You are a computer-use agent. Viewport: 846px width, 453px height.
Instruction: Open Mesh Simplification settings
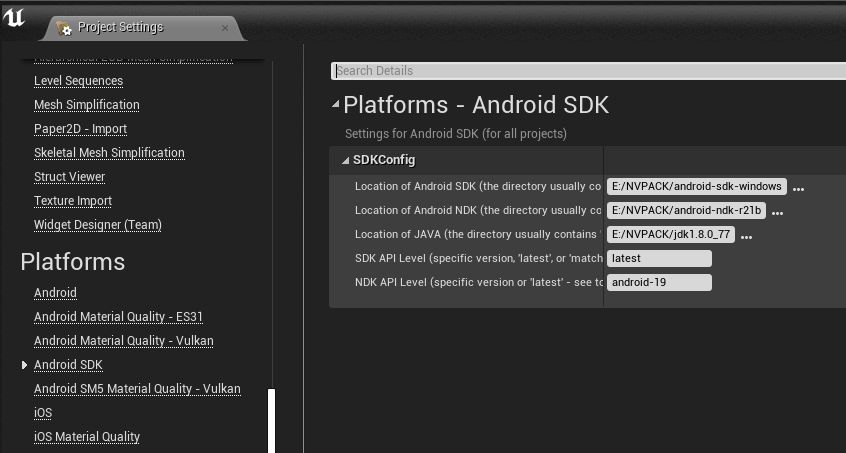tap(86, 105)
